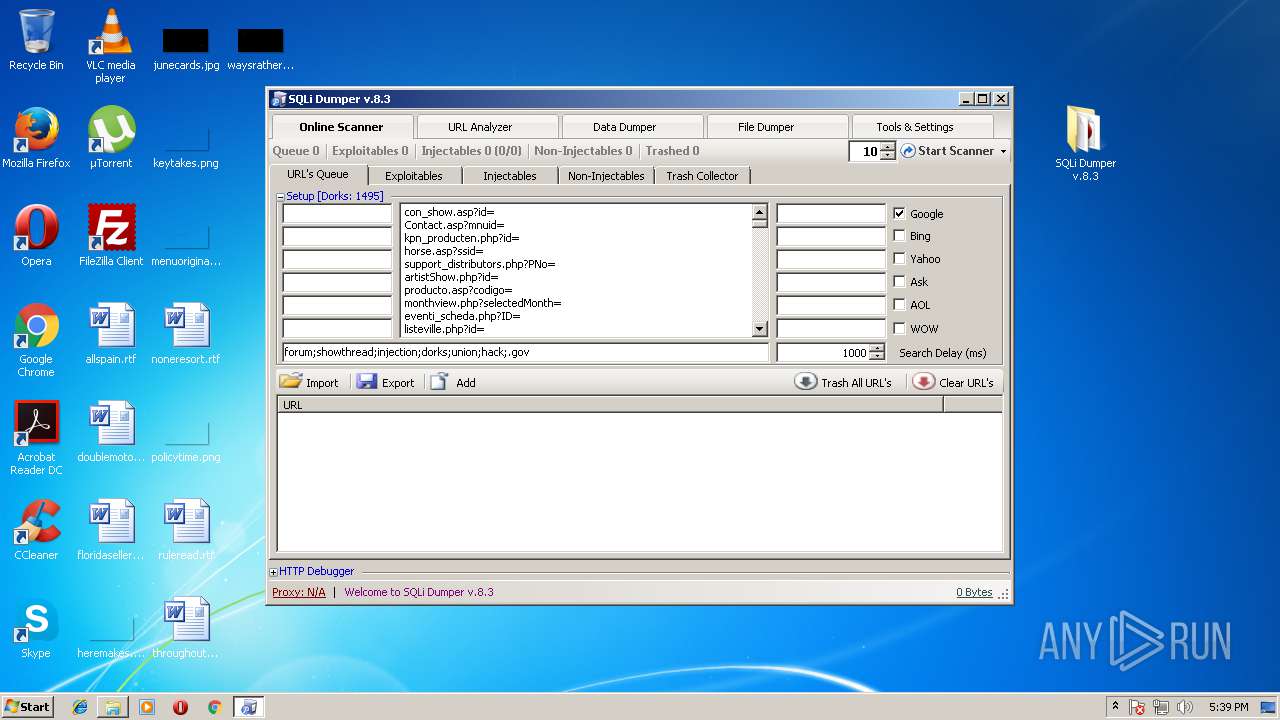Switch to the File Dumper tab
1280x720 pixels.
click(x=776, y=127)
